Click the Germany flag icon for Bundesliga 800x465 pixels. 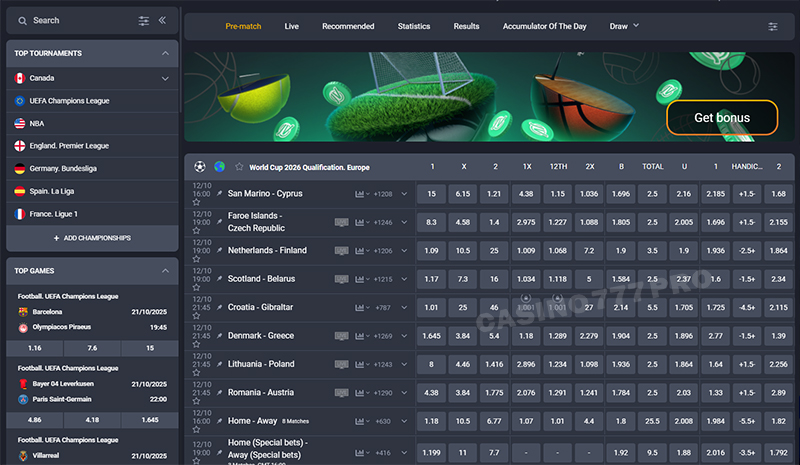coord(20,168)
